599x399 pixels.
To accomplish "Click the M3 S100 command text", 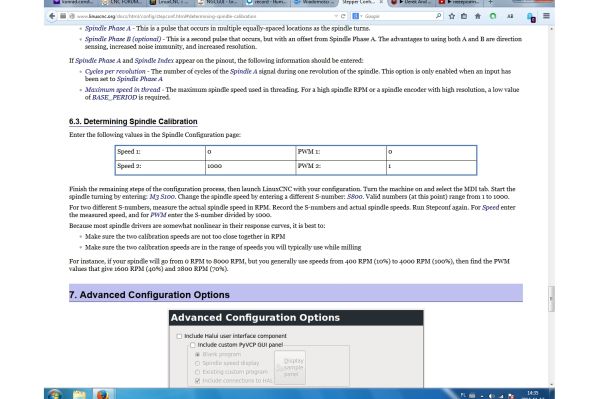I will pos(162,197).
